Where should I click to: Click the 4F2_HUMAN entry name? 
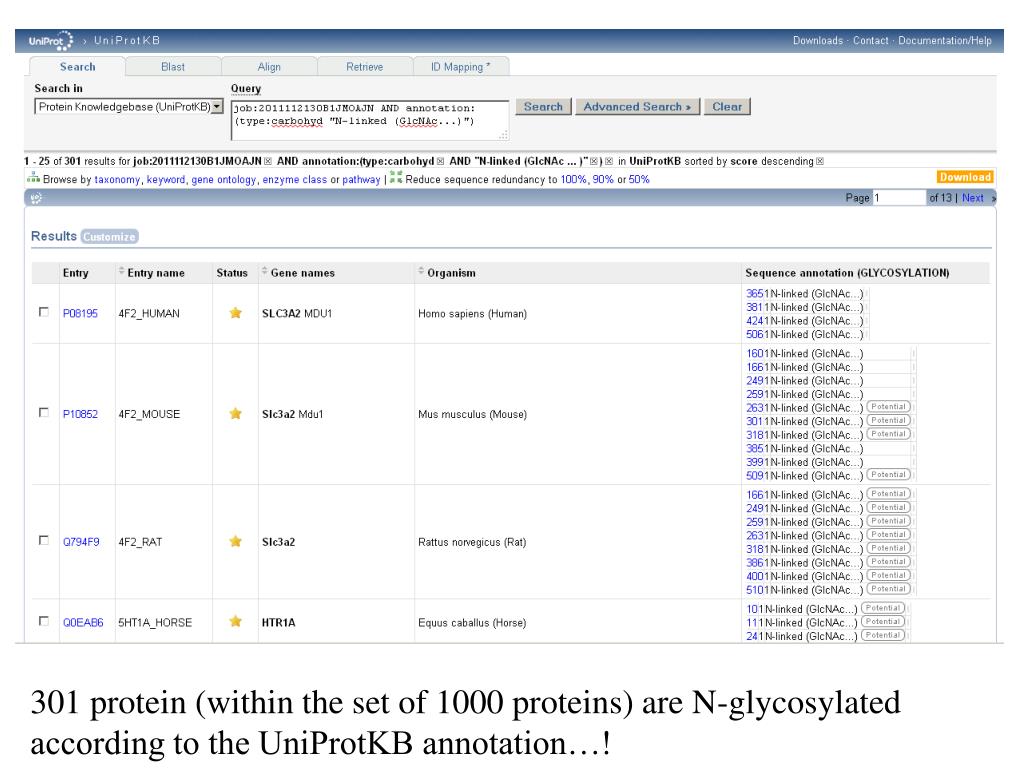click(149, 313)
